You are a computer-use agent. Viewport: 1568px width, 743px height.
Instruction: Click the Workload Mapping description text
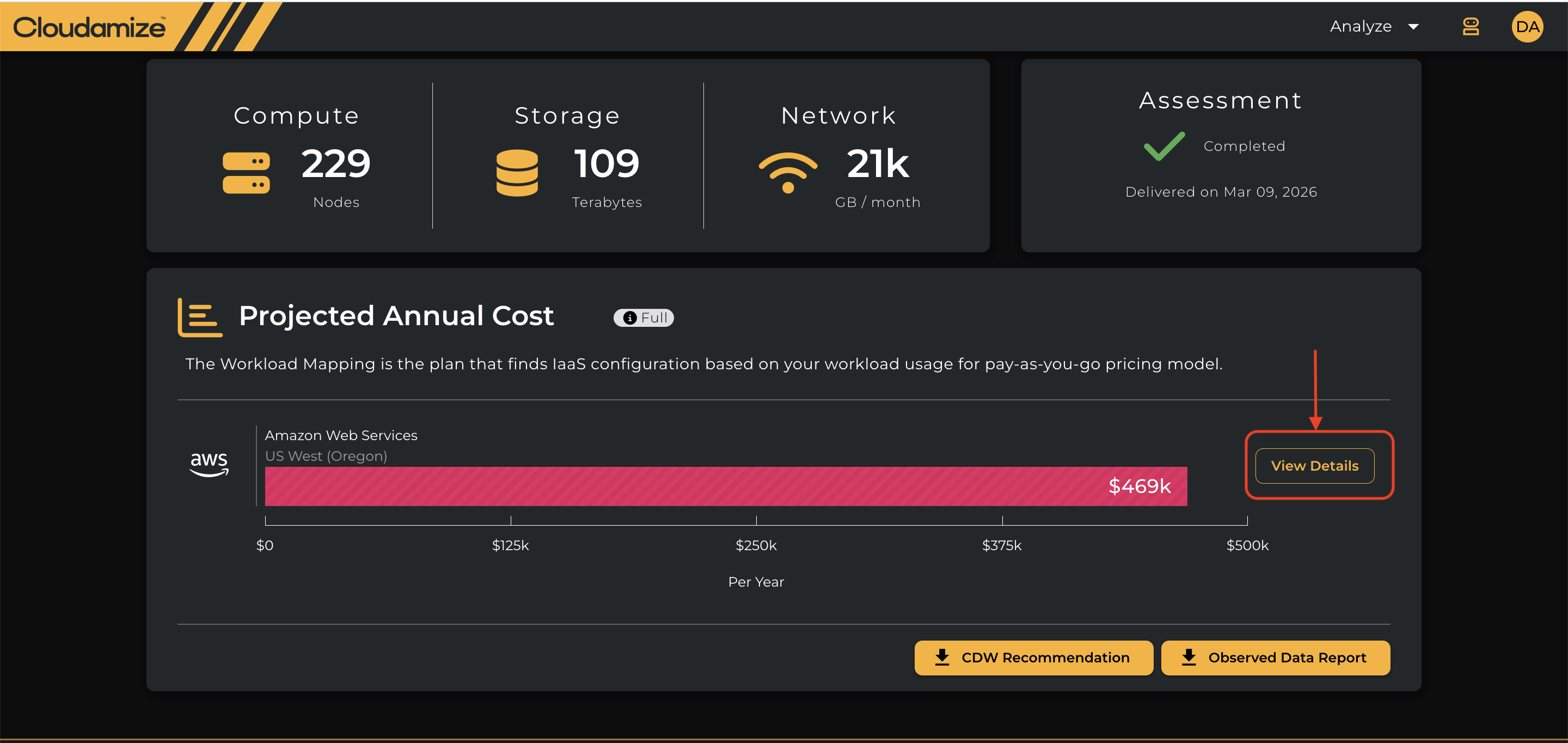pos(703,364)
